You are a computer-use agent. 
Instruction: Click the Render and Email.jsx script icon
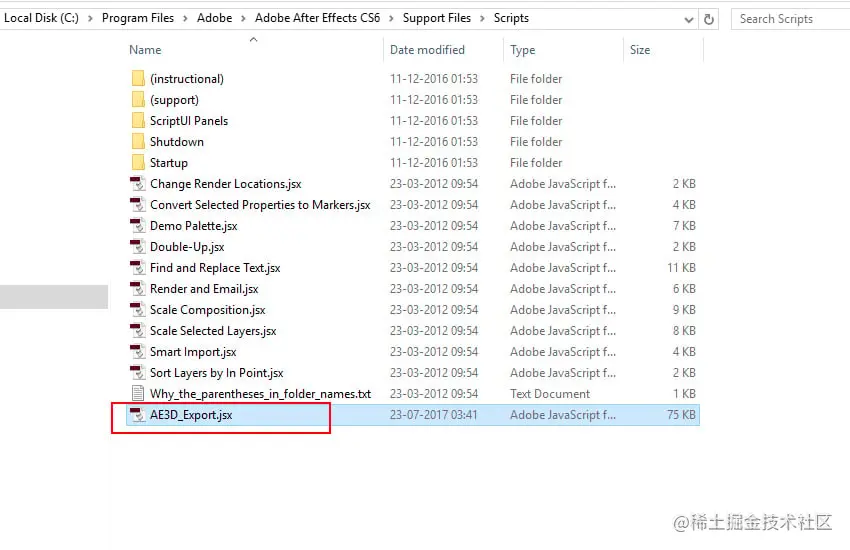[x=138, y=289]
